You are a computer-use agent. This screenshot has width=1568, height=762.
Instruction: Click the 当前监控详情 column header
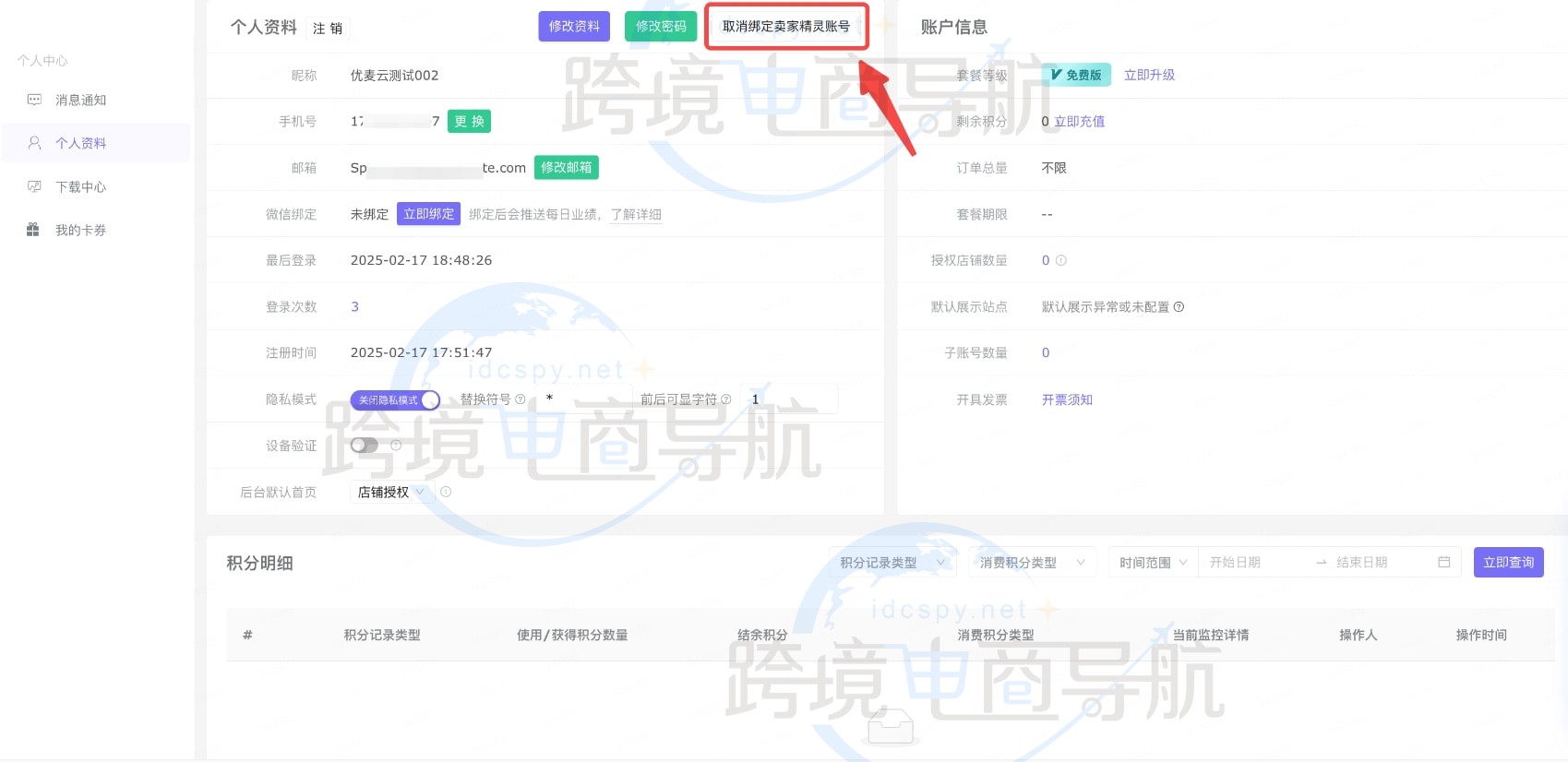tap(1211, 635)
